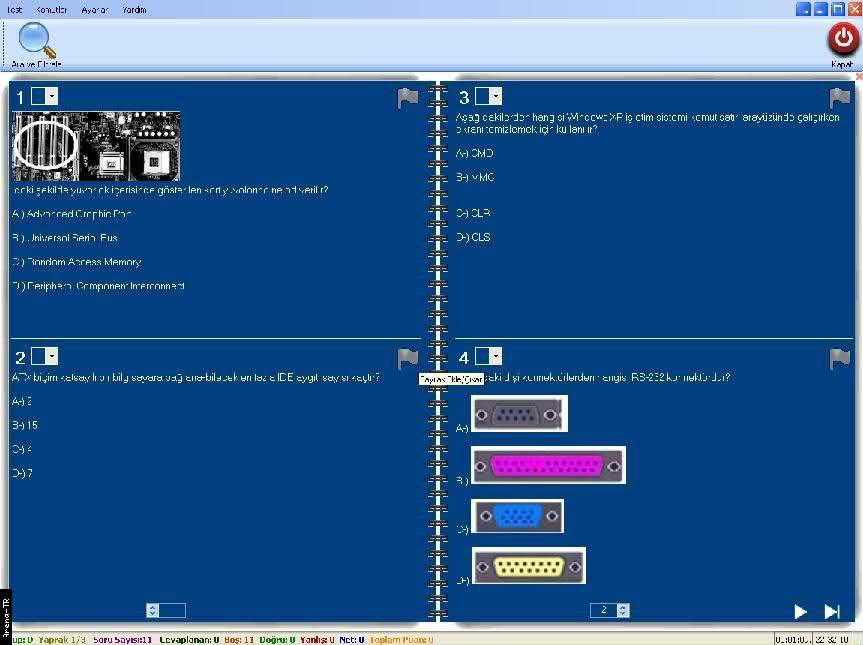Click the Cevaplanan status entry
This screenshot has height=645, width=863.
189,639
